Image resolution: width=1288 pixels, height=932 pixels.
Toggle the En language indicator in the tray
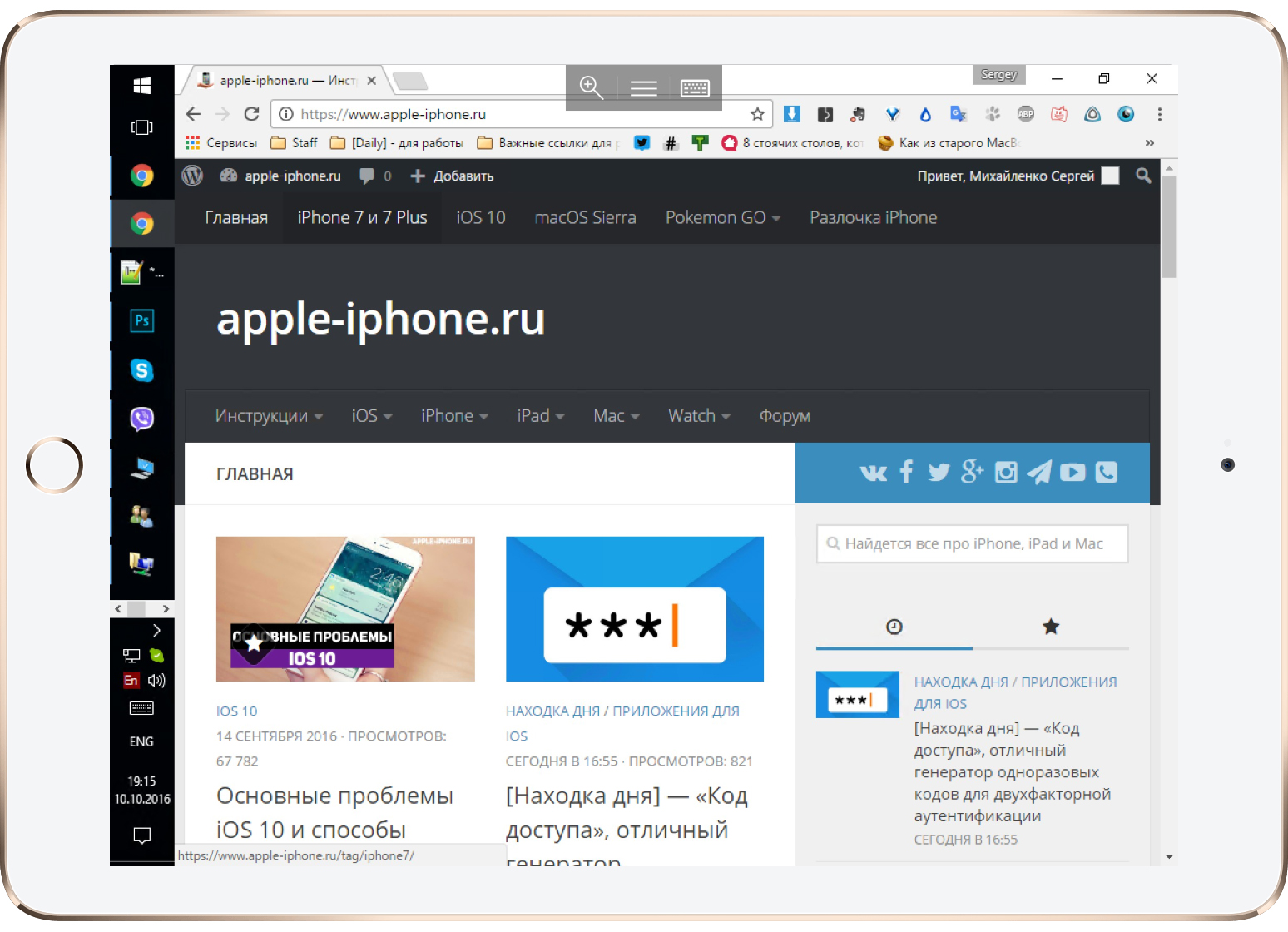pos(131,681)
